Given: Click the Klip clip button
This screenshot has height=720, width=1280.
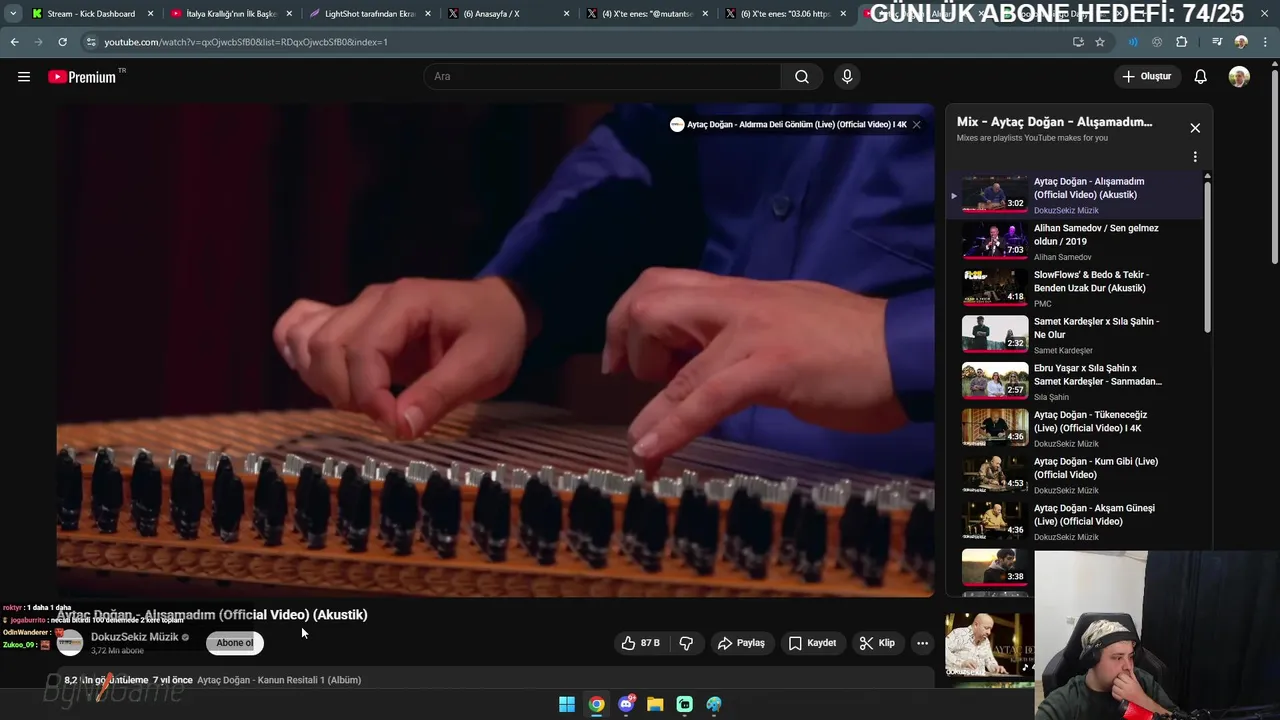Looking at the screenshot, I should coord(877,643).
